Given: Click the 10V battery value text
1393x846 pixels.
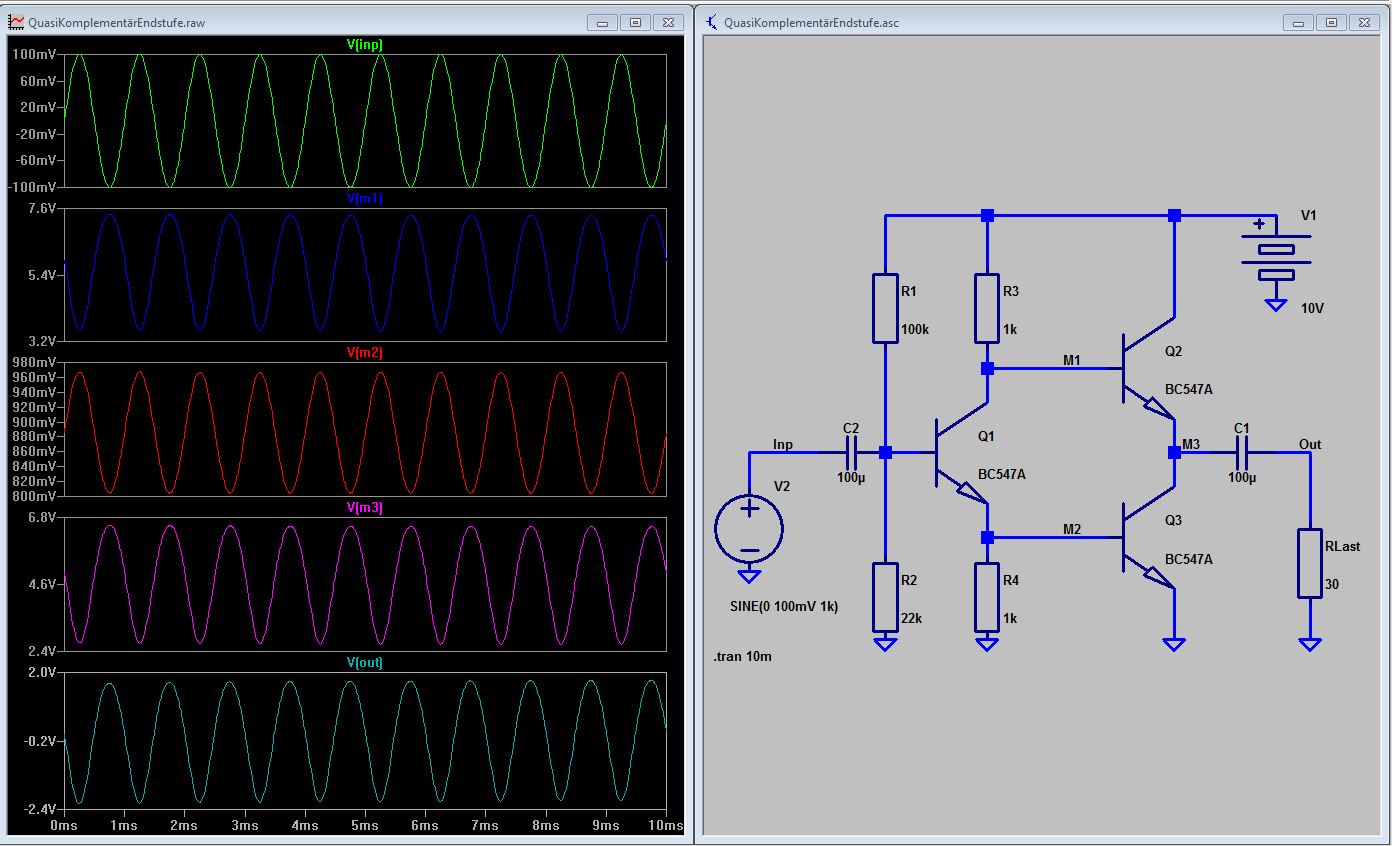Looking at the screenshot, I should (x=1313, y=308).
